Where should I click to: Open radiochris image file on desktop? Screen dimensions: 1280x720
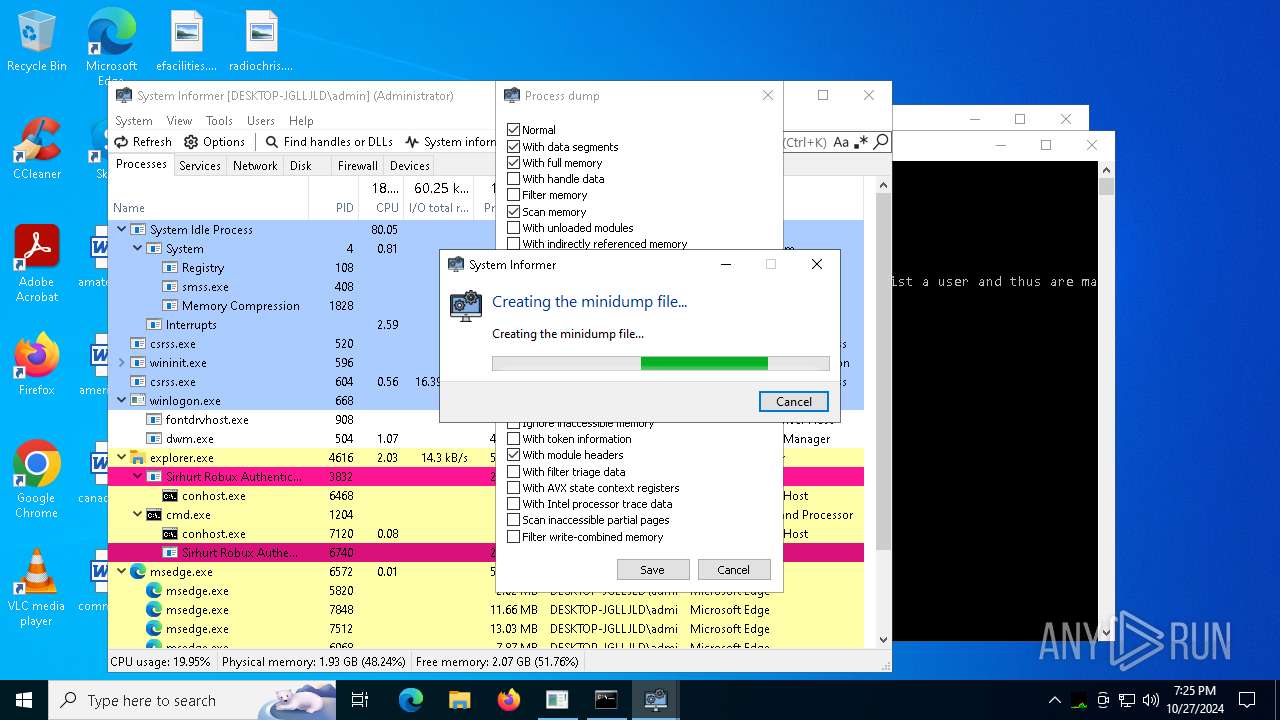tap(261, 41)
